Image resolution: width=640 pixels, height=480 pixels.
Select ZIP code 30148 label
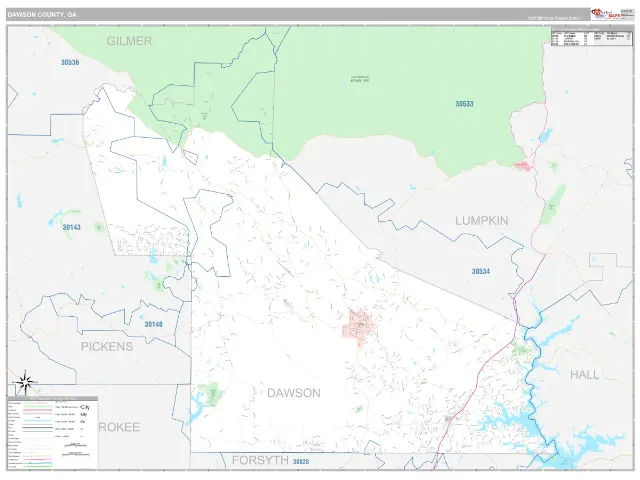tap(153, 324)
